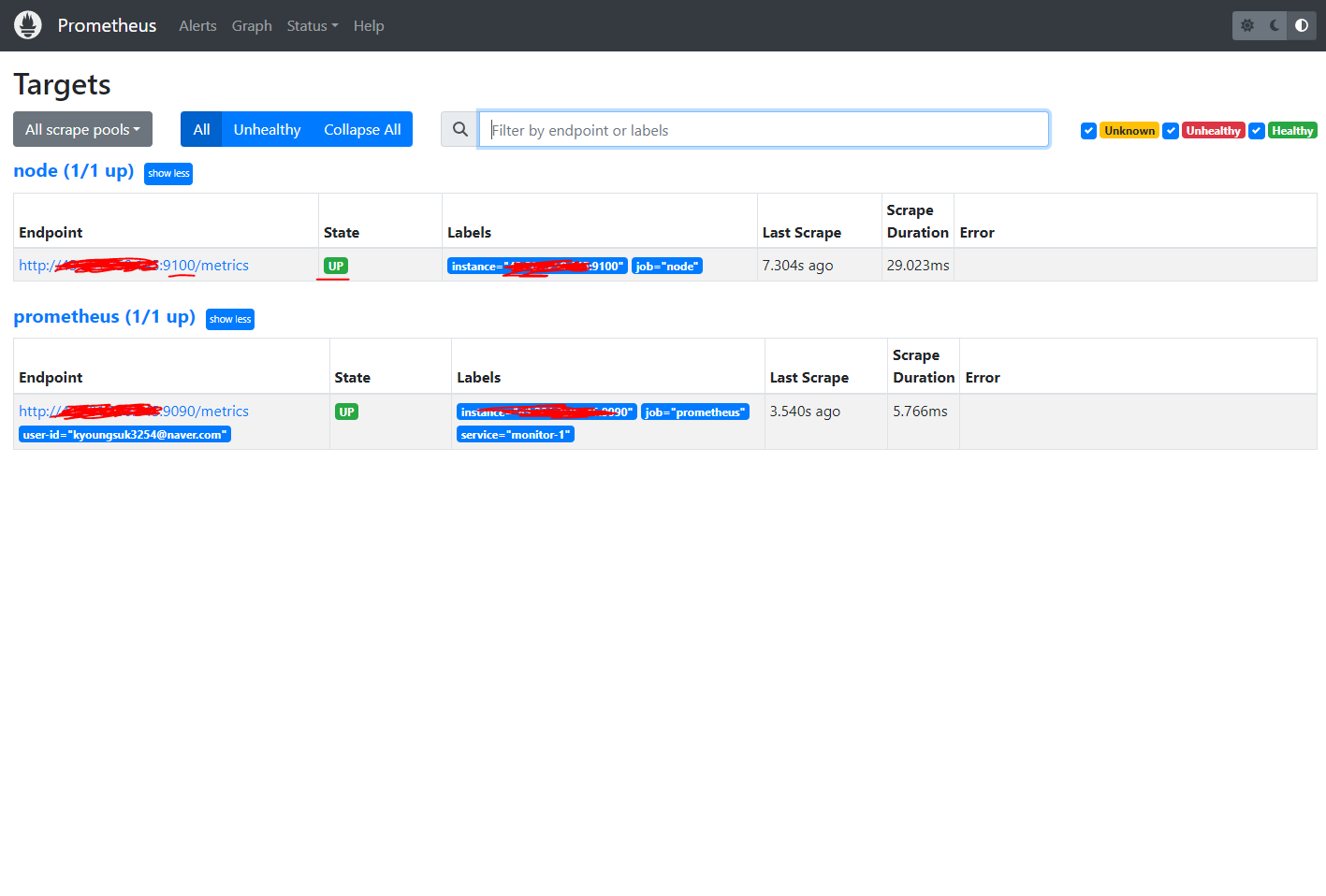Click State header in prometheus table

[x=352, y=377]
